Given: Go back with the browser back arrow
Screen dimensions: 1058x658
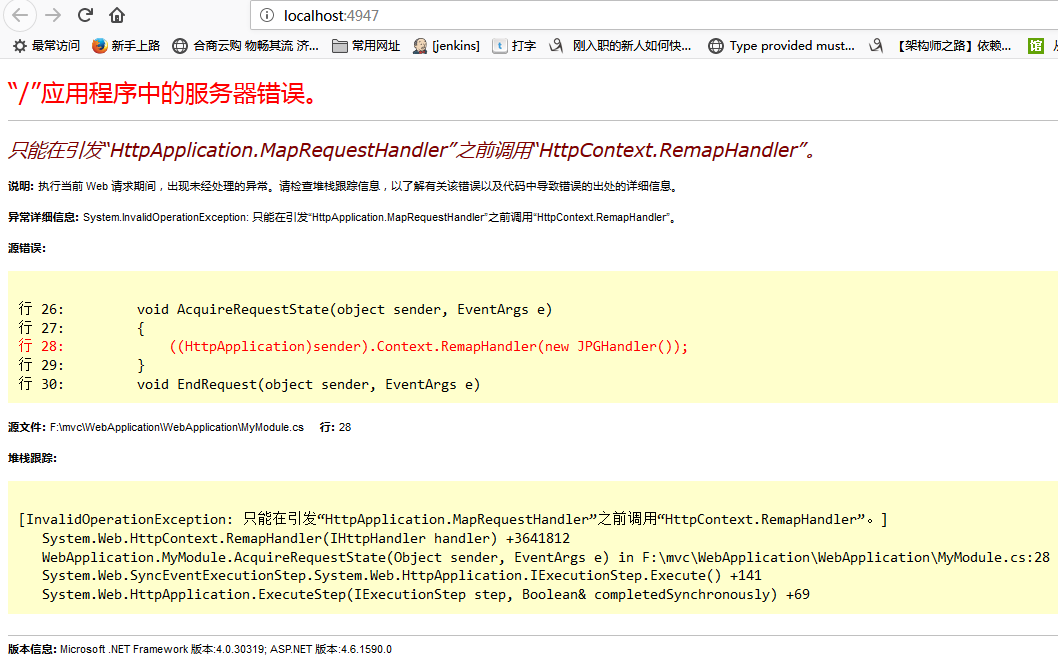Looking at the screenshot, I should tap(20, 15).
